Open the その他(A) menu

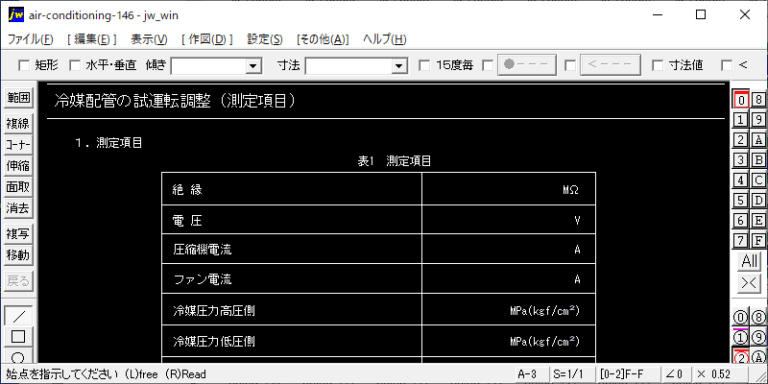(x=323, y=40)
